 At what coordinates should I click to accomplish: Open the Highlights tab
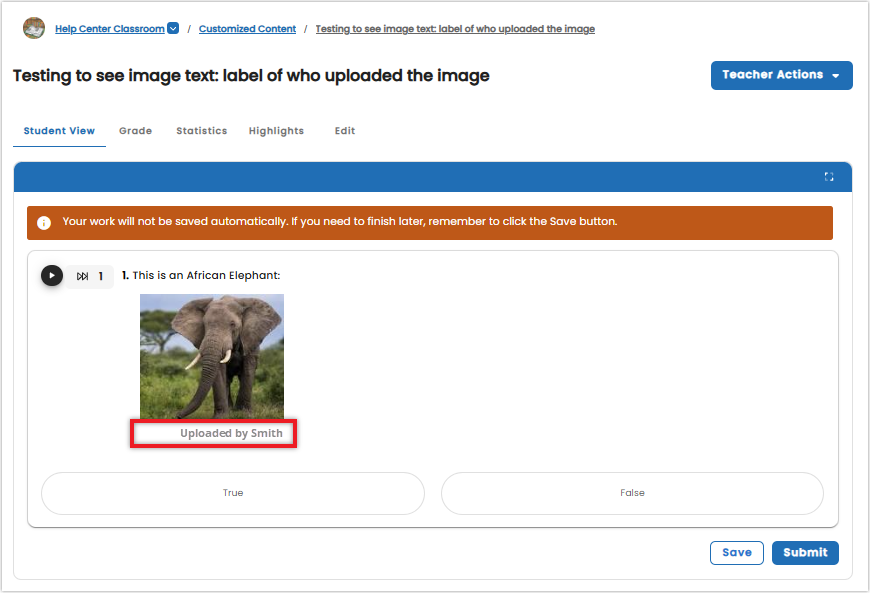pos(276,131)
